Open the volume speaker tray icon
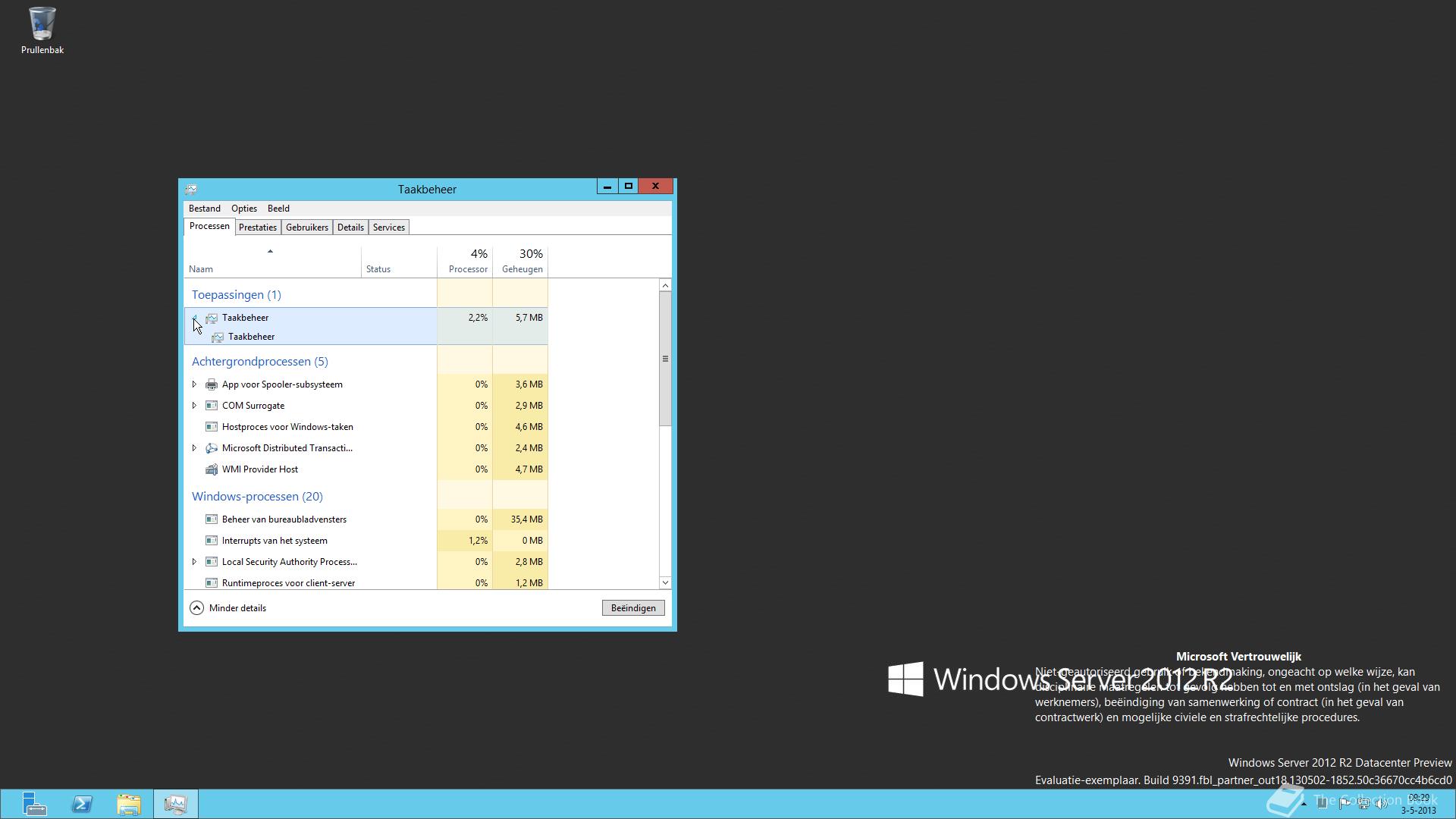Screen dimensions: 1456x819 coord(1382,804)
